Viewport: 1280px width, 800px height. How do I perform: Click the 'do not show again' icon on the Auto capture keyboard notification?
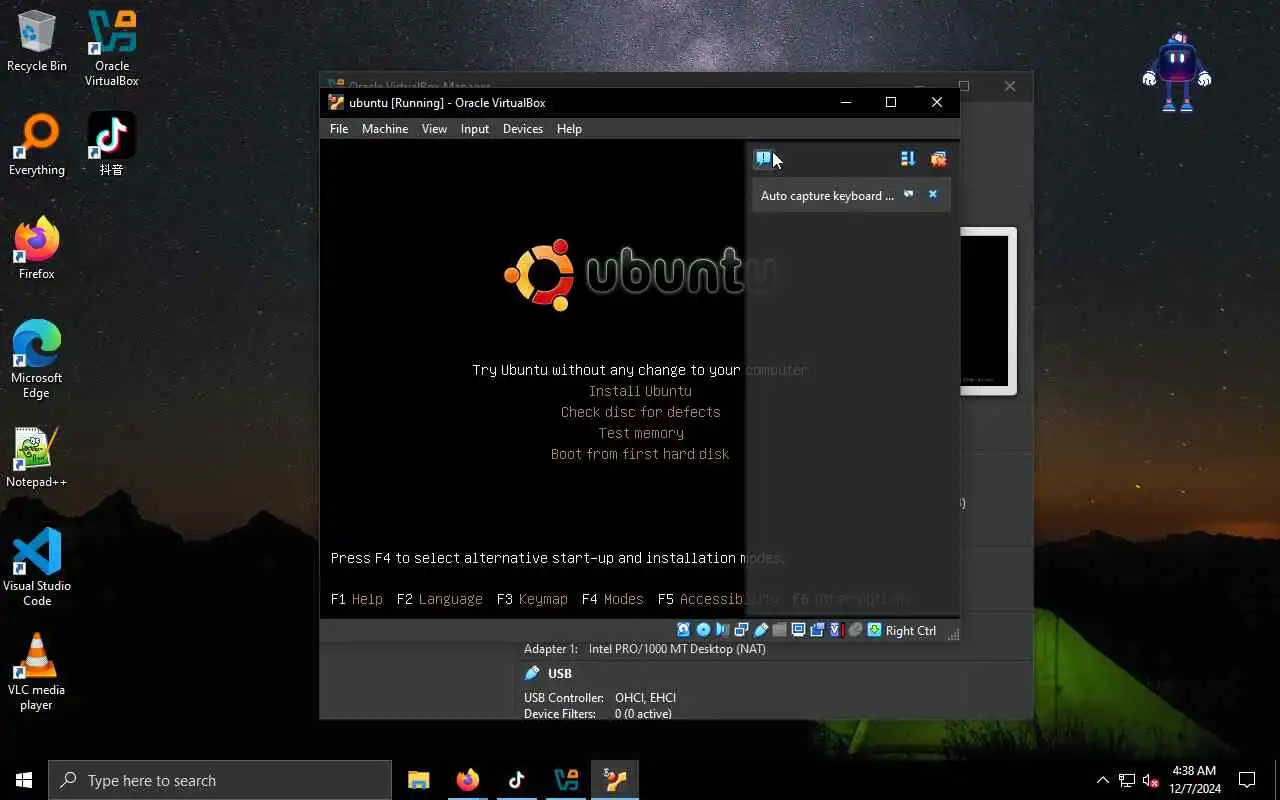pyautogui.click(x=909, y=194)
